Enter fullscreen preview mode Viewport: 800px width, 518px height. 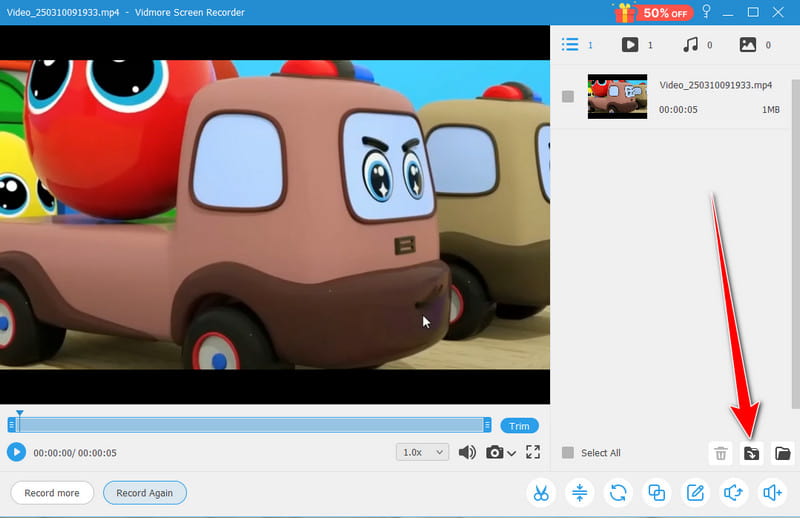point(533,452)
